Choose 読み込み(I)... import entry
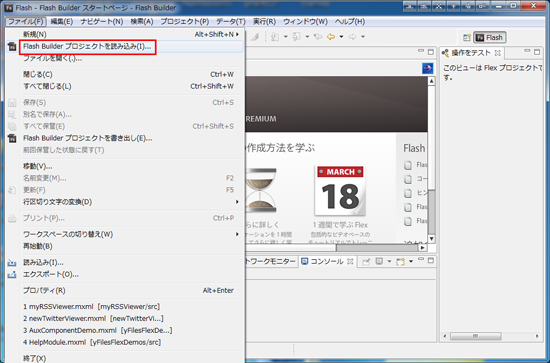 (132, 262)
